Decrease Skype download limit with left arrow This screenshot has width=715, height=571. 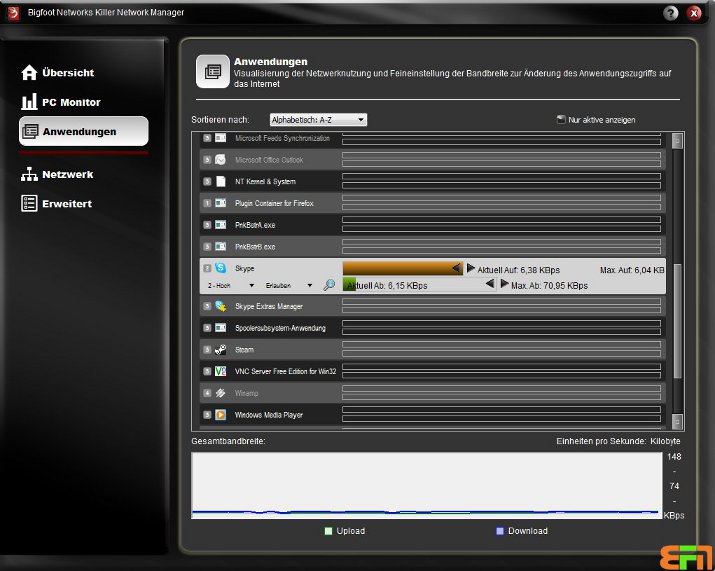[x=490, y=284]
